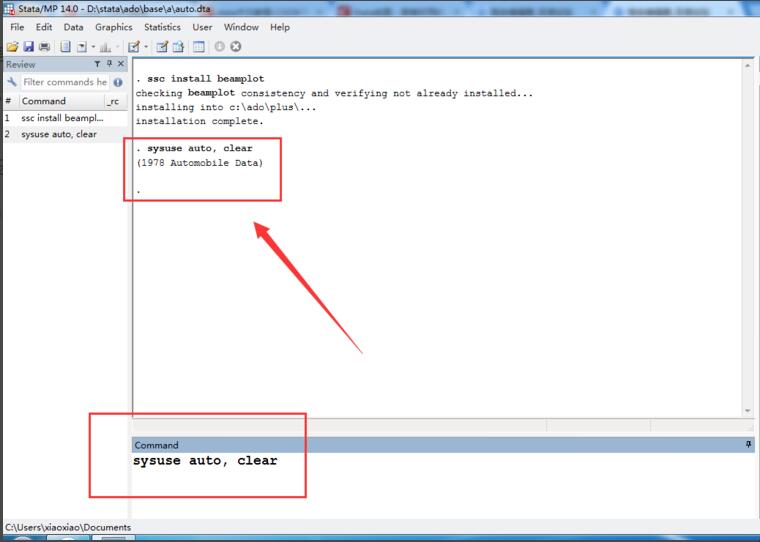Open the User menu
The height and width of the screenshot is (542, 760).
(202, 27)
